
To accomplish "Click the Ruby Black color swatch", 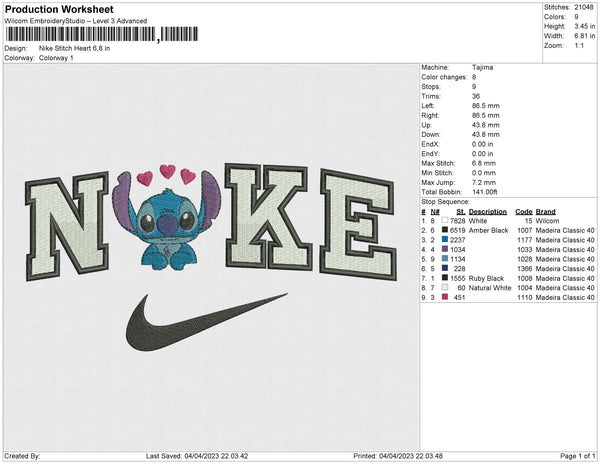I will [x=445, y=278].
